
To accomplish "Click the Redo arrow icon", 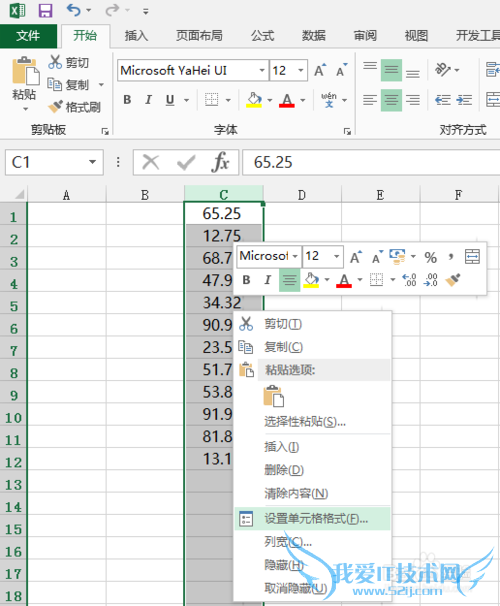I will click(x=112, y=10).
